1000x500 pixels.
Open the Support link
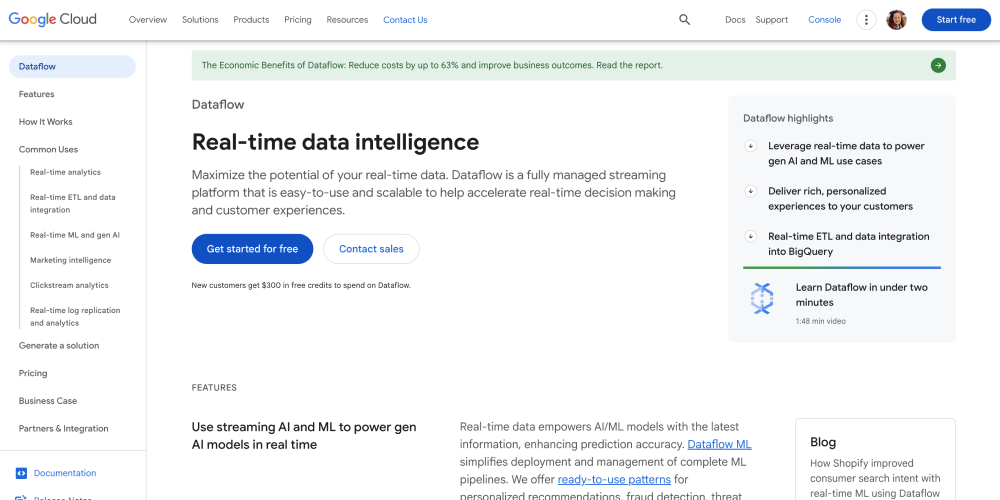pos(772,20)
